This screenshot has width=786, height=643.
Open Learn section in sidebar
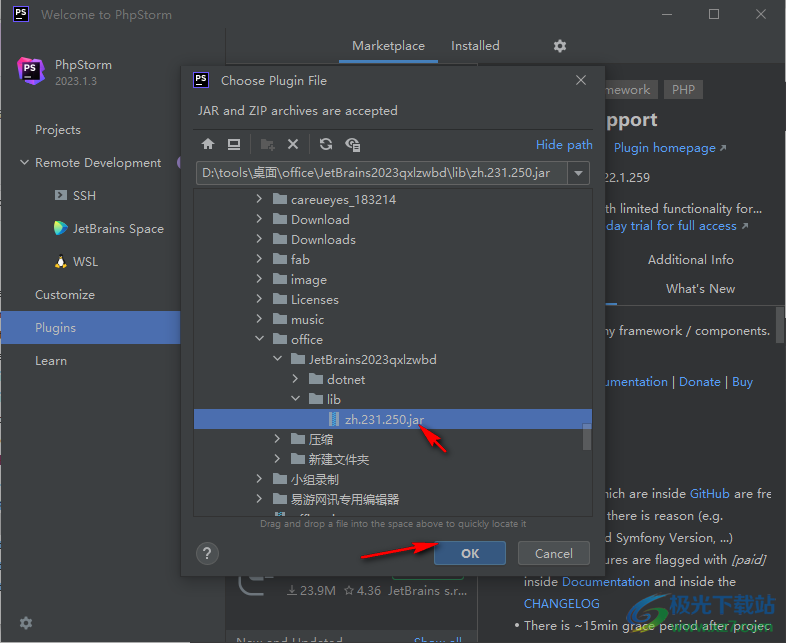click(x=51, y=361)
